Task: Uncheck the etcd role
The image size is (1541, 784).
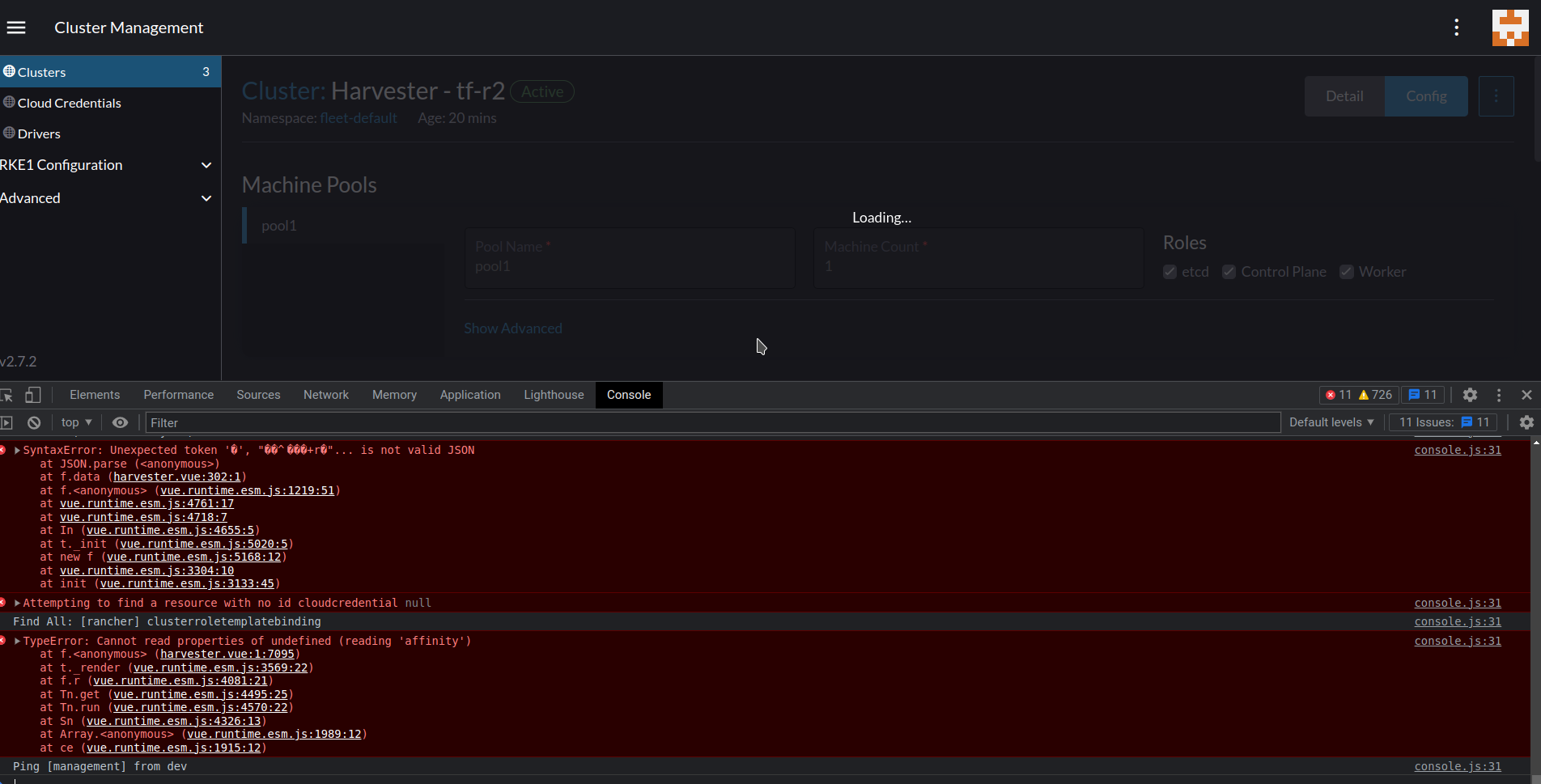Action: pyautogui.click(x=1170, y=272)
